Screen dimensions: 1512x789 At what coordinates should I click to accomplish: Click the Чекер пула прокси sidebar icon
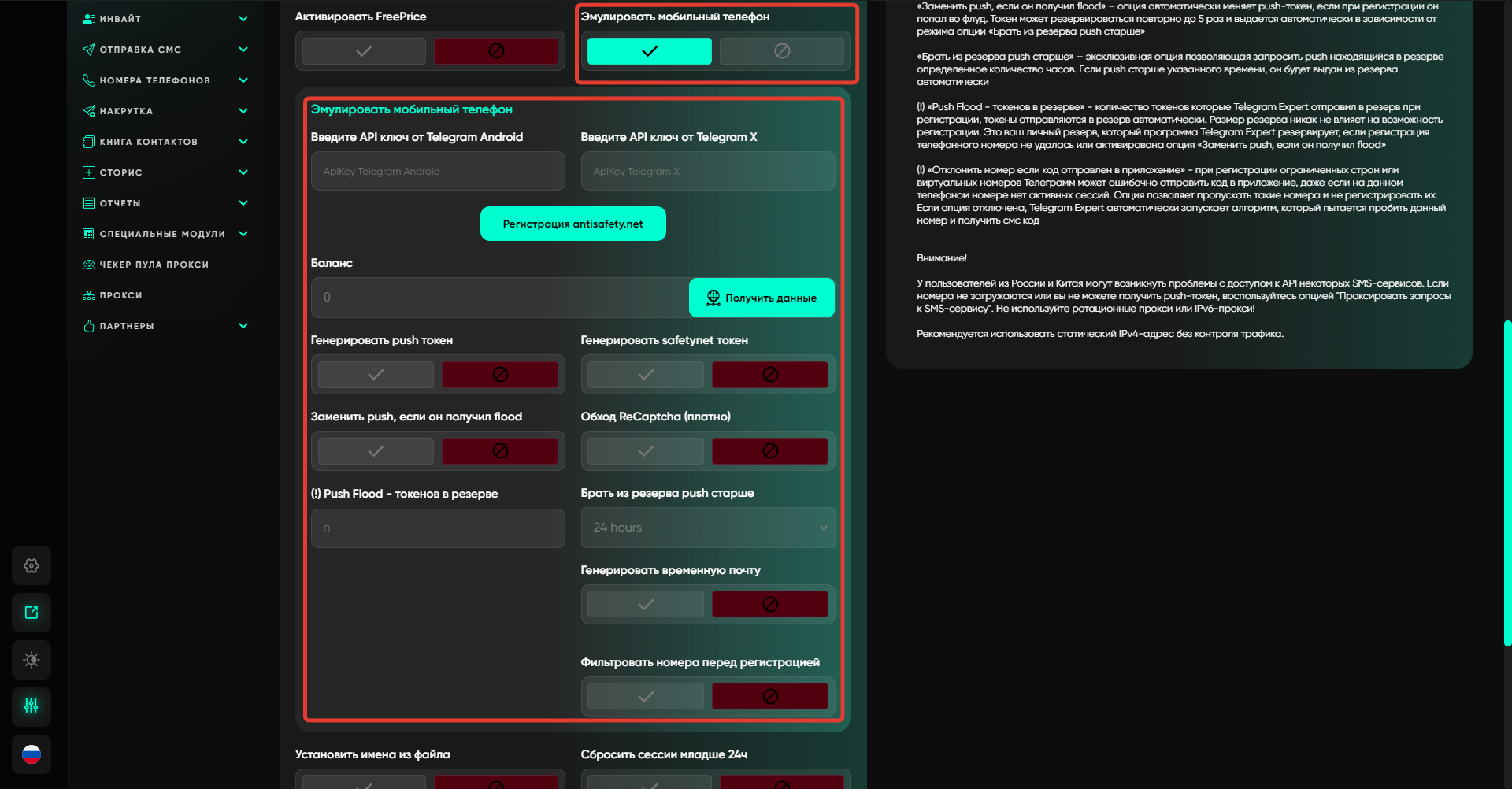click(89, 265)
